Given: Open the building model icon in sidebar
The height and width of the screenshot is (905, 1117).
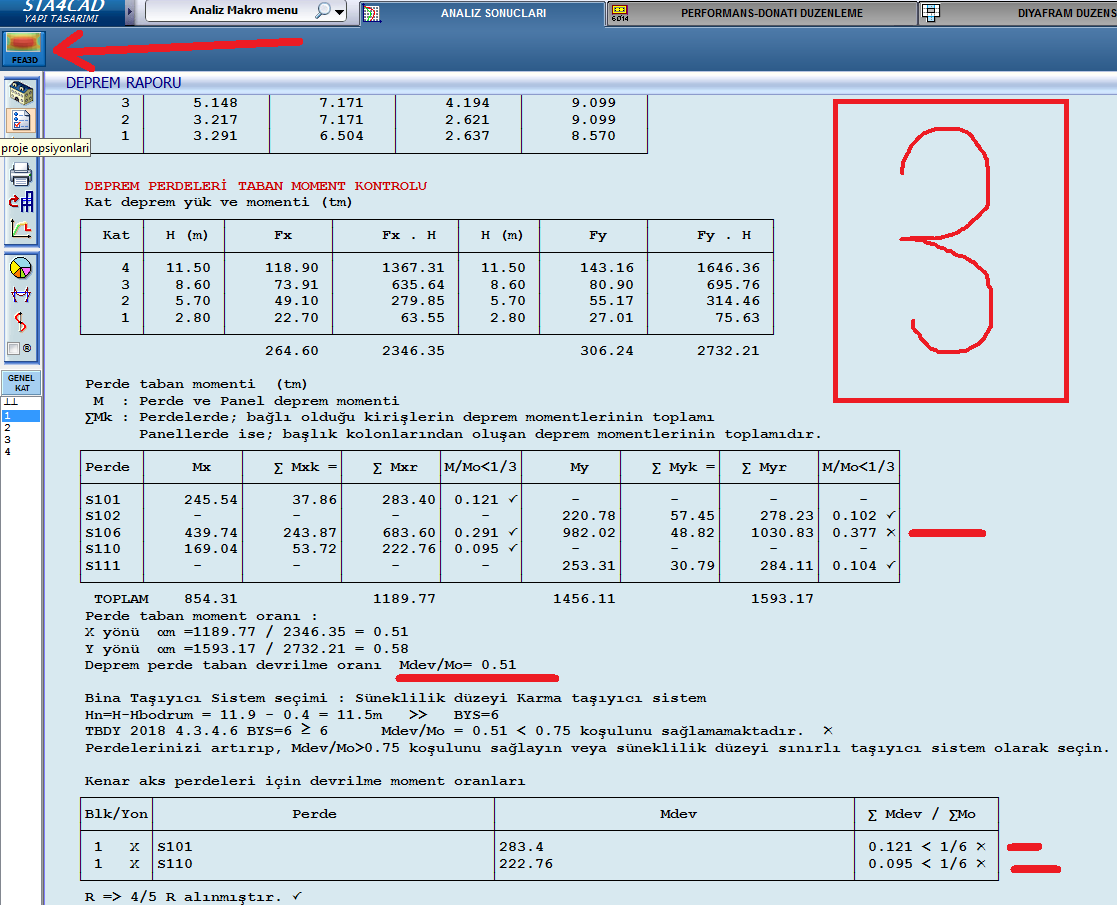Looking at the screenshot, I should pyautogui.click(x=21, y=94).
